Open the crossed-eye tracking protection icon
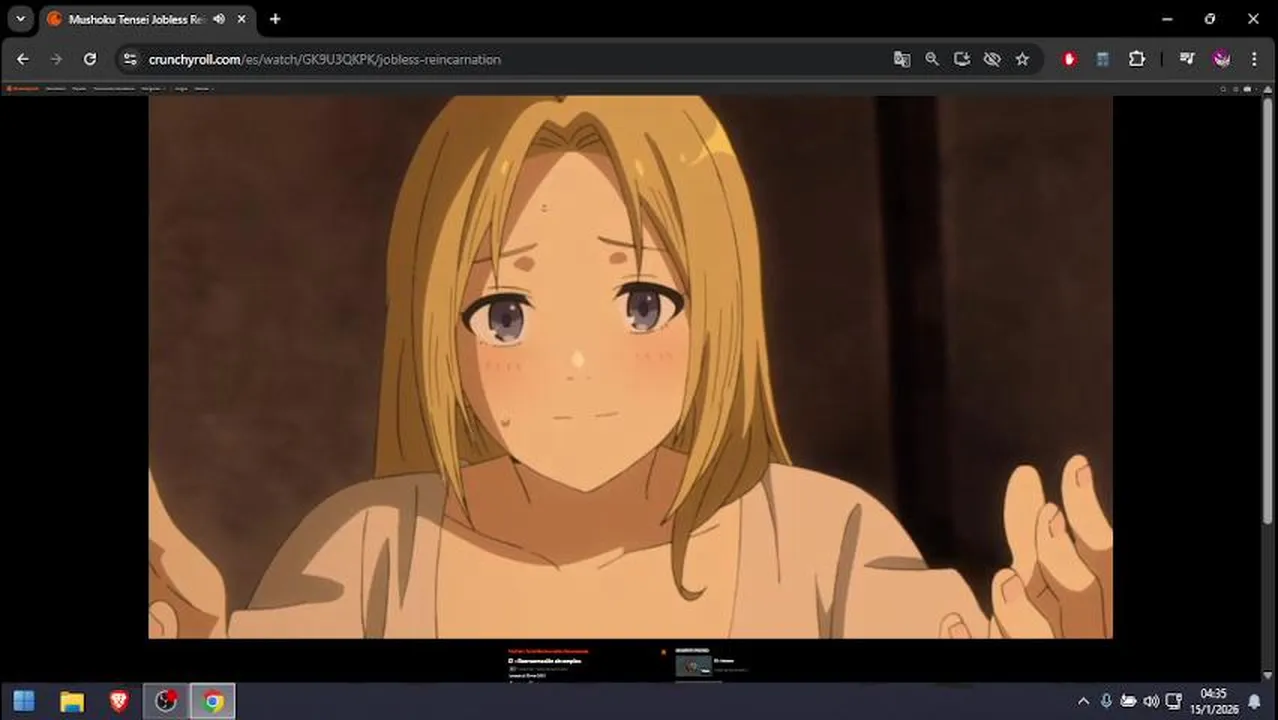The image size is (1278, 720). [992, 59]
